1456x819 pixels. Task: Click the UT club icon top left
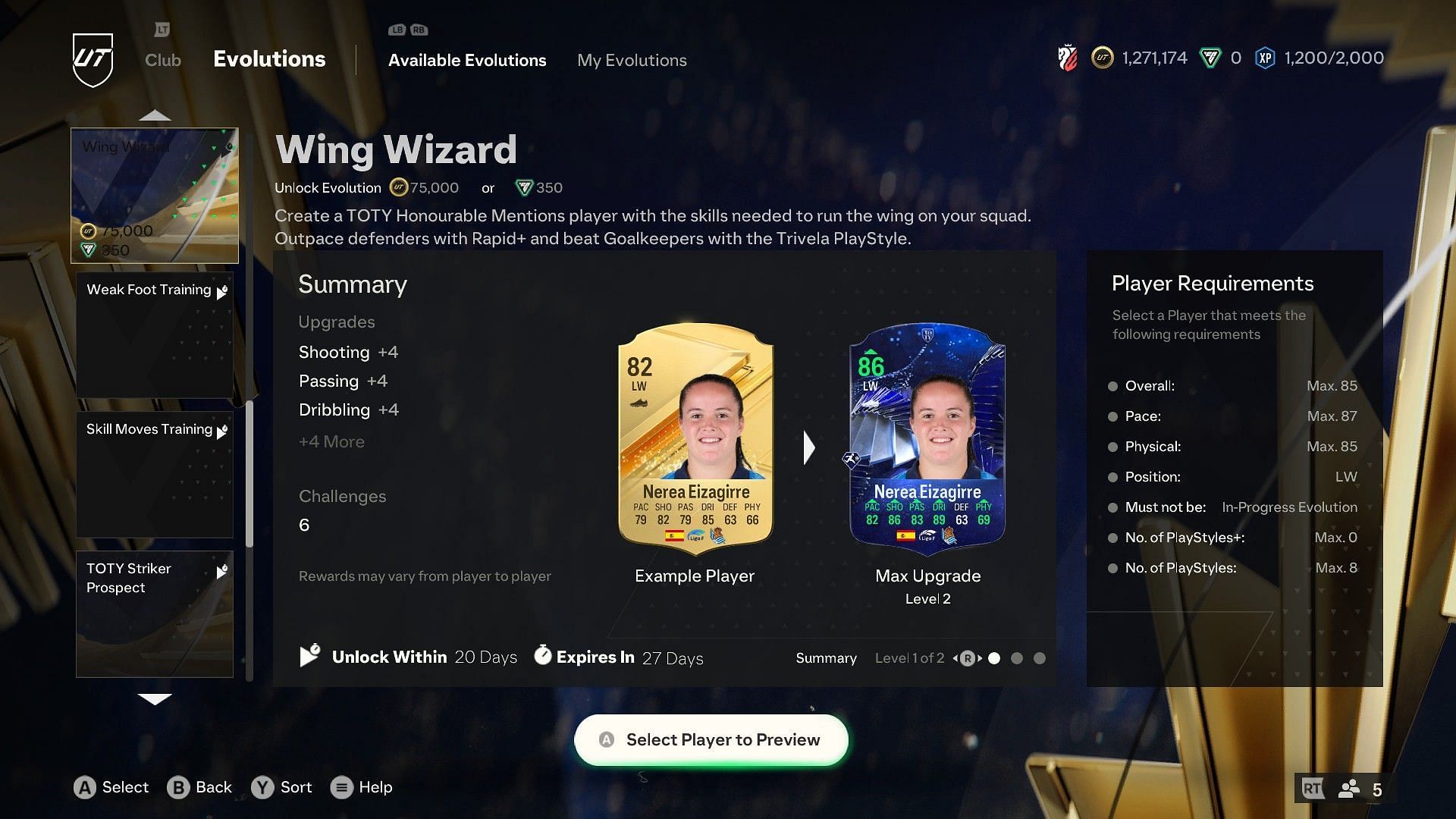[x=92, y=60]
